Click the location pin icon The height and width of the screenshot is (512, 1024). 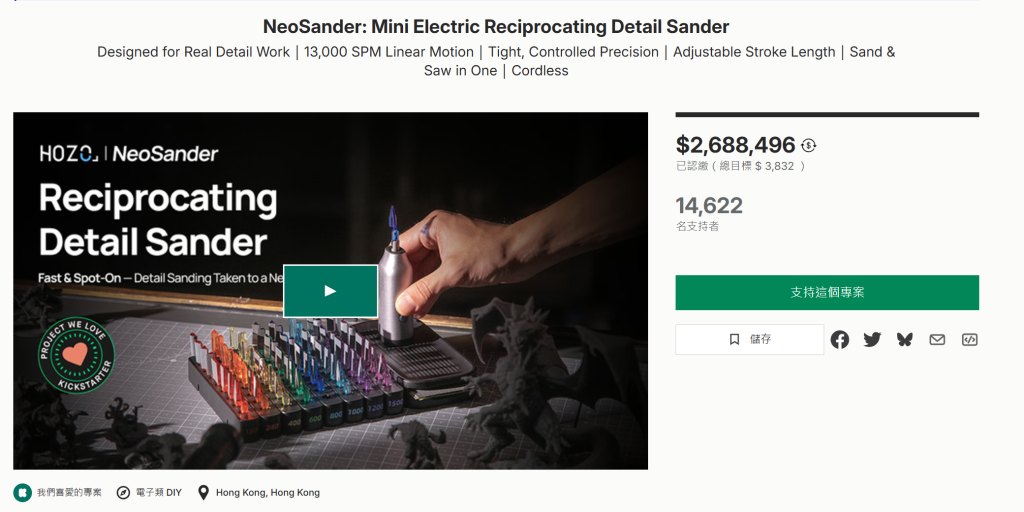203,493
